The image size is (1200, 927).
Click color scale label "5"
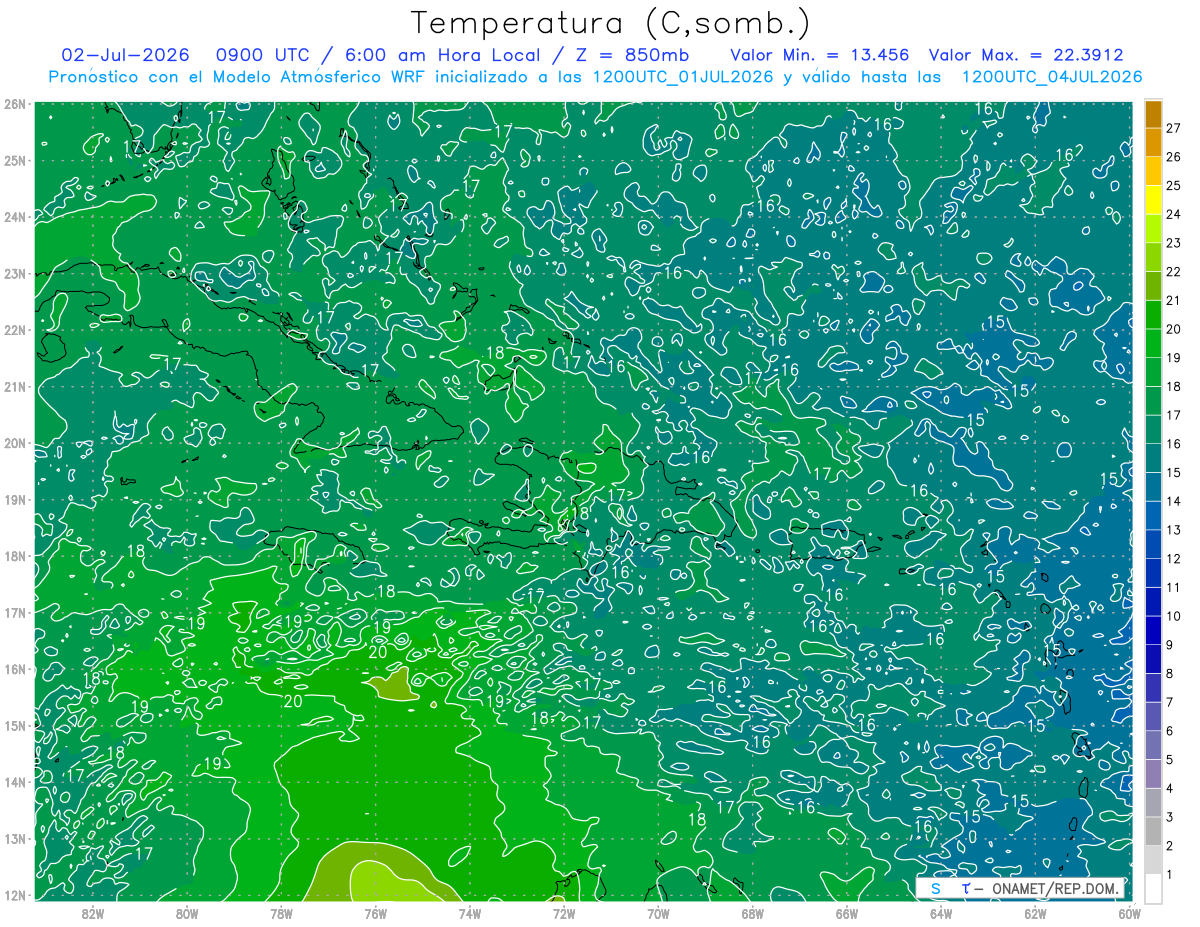click(1170, 759)
